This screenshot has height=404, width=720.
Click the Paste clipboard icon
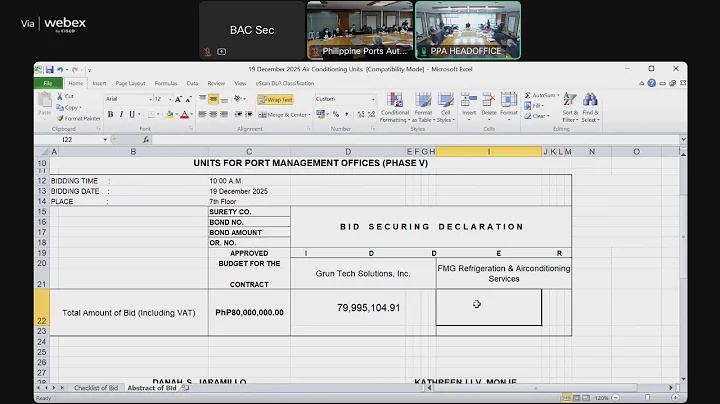(45, 100)
